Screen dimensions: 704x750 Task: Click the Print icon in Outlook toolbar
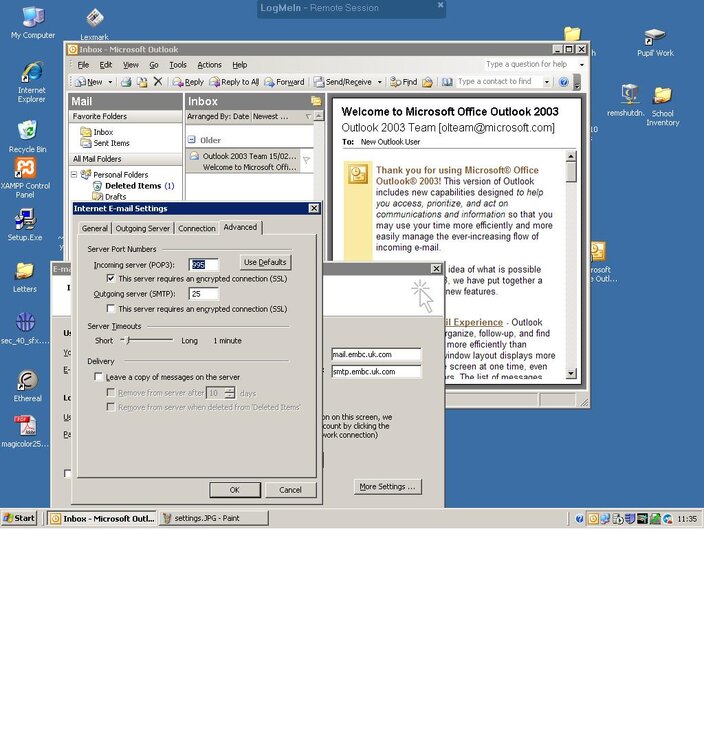pos(126,82)
